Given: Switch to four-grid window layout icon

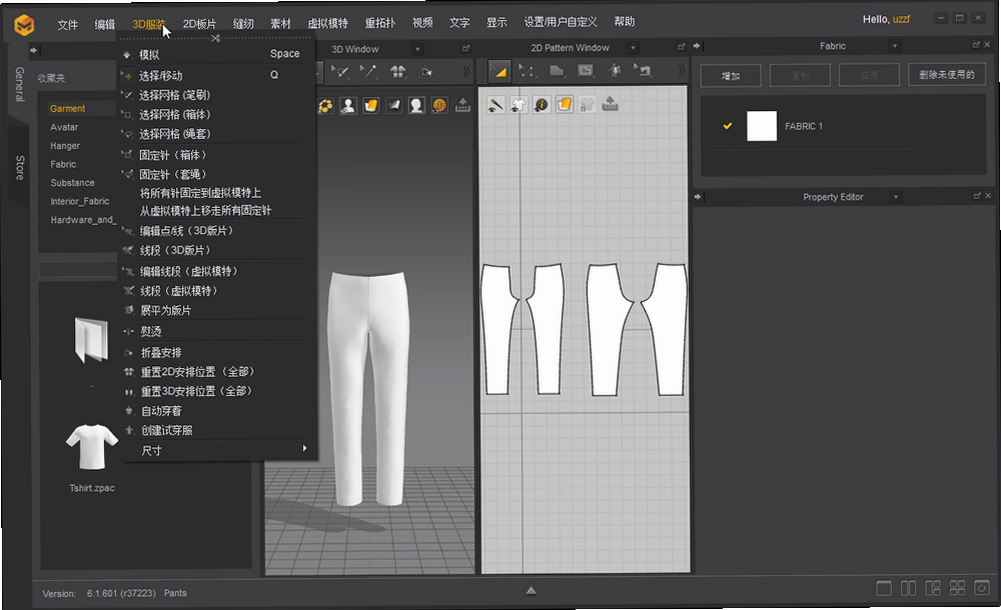Looking at the screenshot, I should 957,588.
